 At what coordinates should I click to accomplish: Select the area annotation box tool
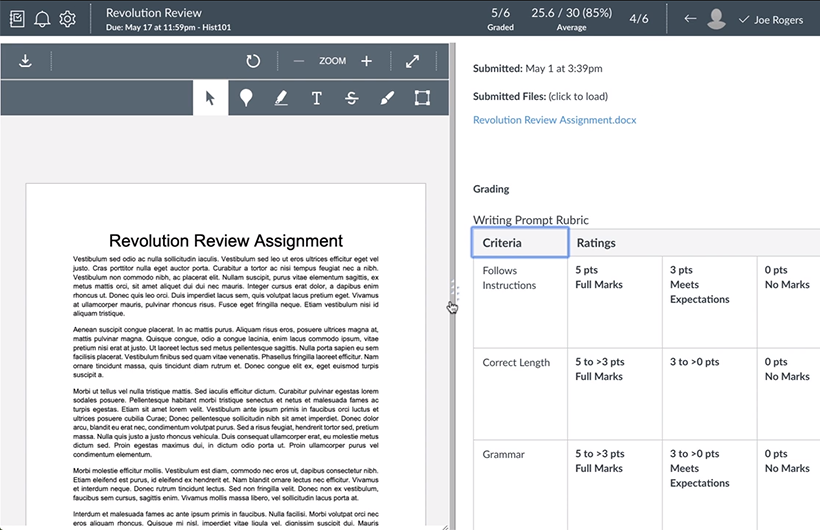point(422,98)
